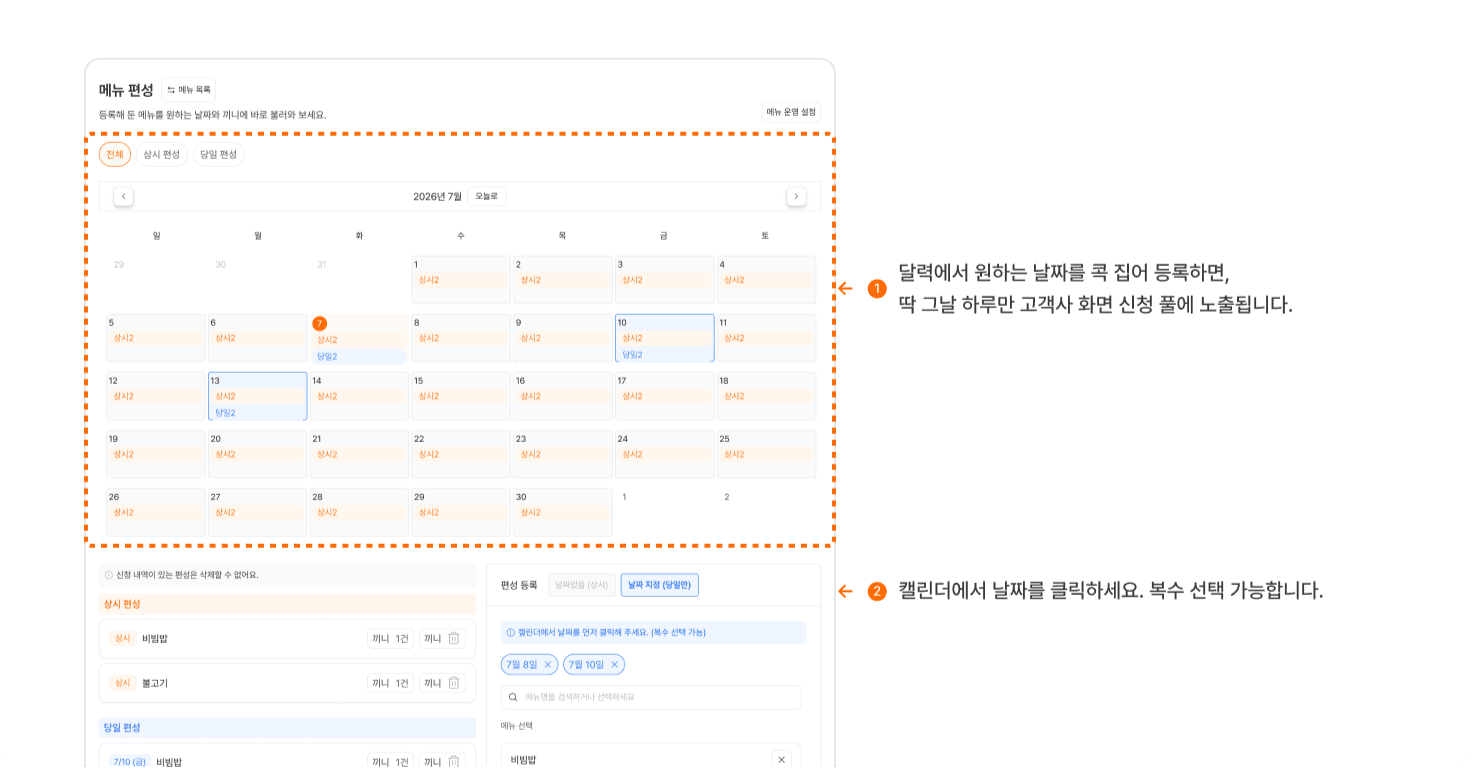Select July 4 in the calendar

coord(766,280)
